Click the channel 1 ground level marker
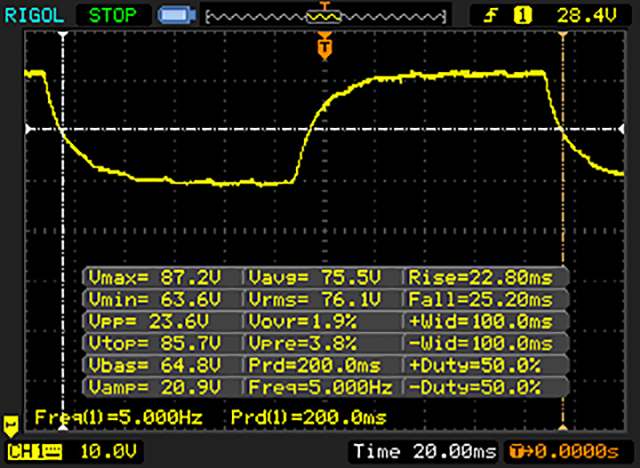The width and height of the screenshot is (640, 468). pyautogui.click(x=11, y=426)
